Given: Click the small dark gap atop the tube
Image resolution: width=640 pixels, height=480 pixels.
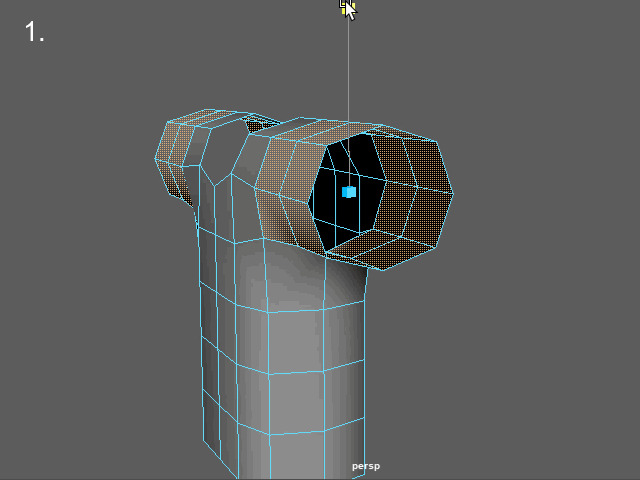Looking at the screenshot, I should [x=262, y=124].
